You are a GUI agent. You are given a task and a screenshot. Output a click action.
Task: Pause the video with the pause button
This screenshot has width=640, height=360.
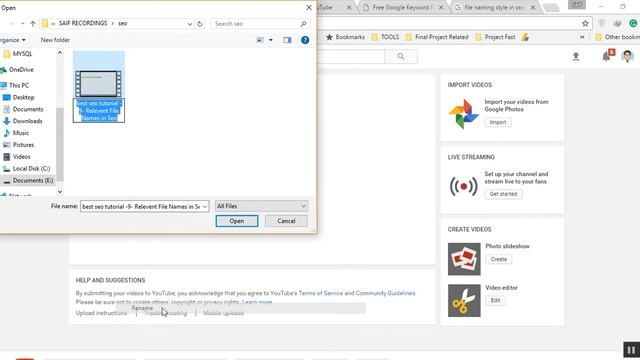[631, 350]
